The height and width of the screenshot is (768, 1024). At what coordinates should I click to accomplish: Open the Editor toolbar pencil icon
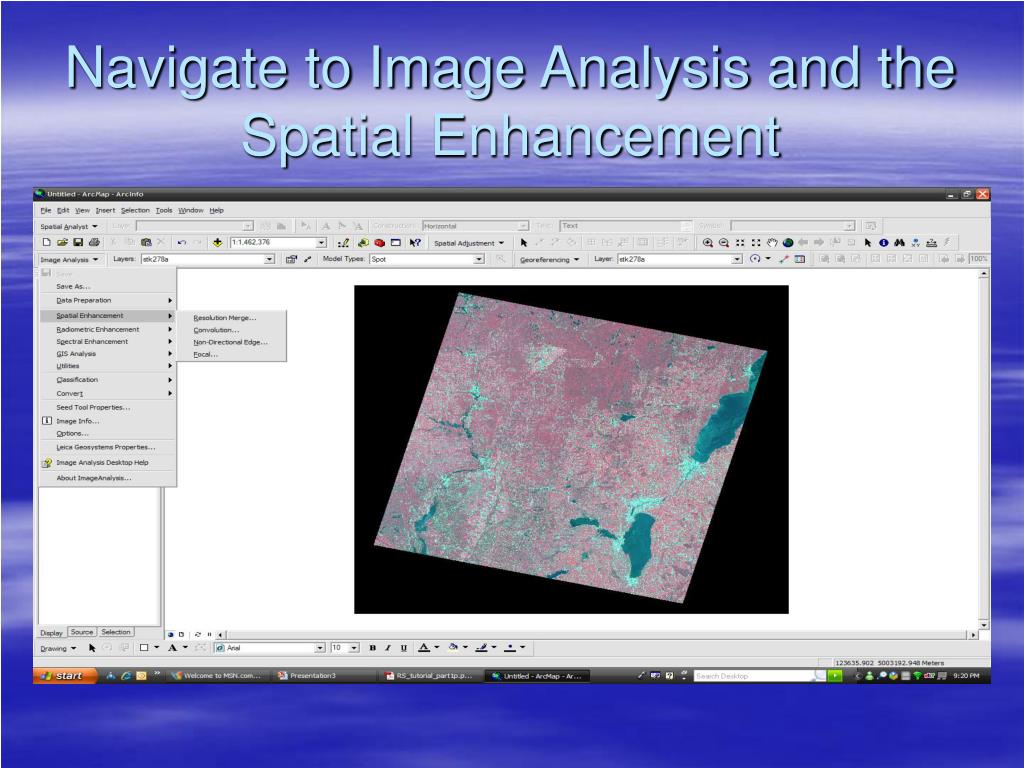pyautogui.click(x=344, y=242)
